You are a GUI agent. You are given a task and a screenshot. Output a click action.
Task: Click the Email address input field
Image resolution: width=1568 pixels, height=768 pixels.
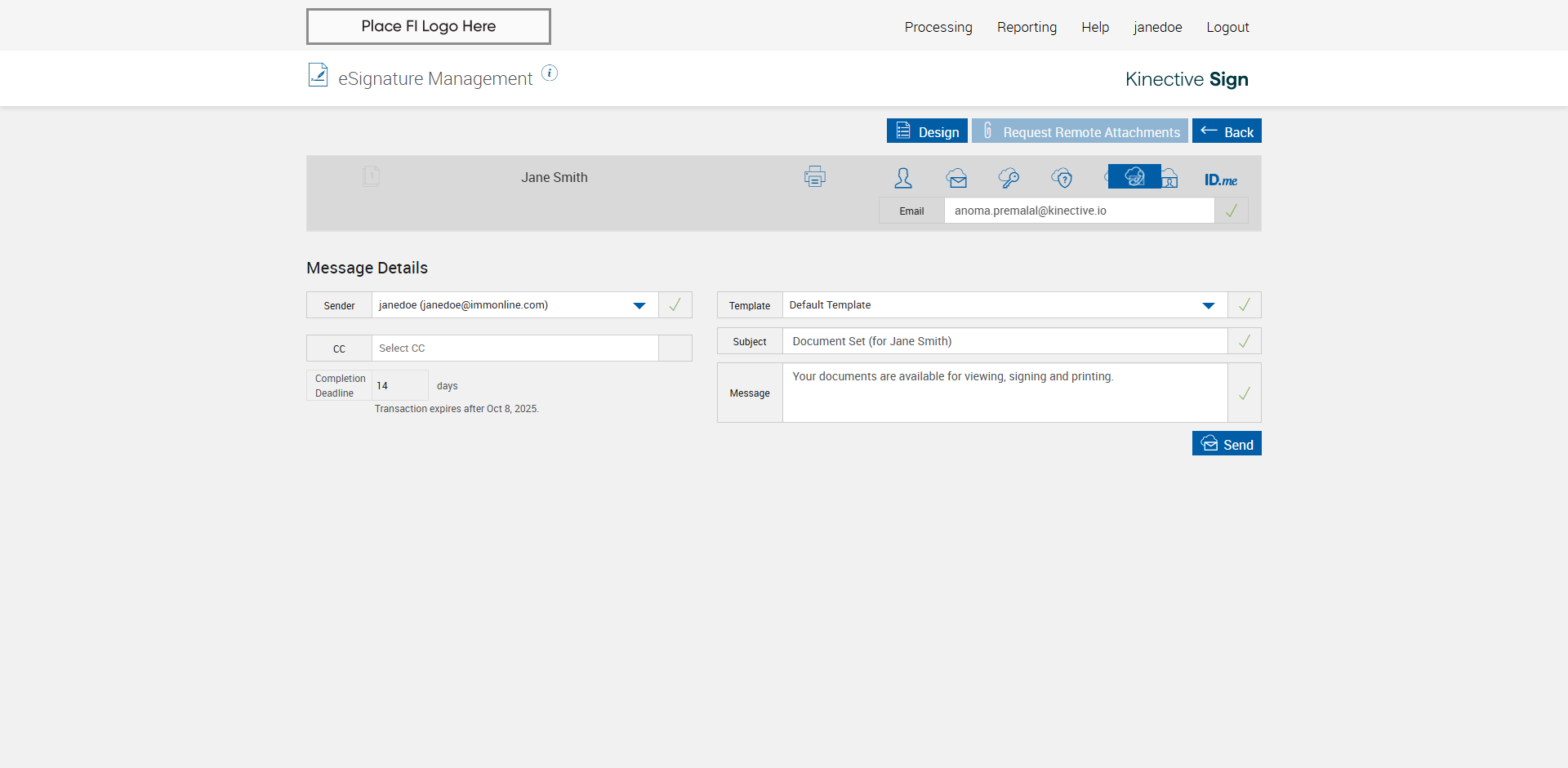[x=1080, y=211]
